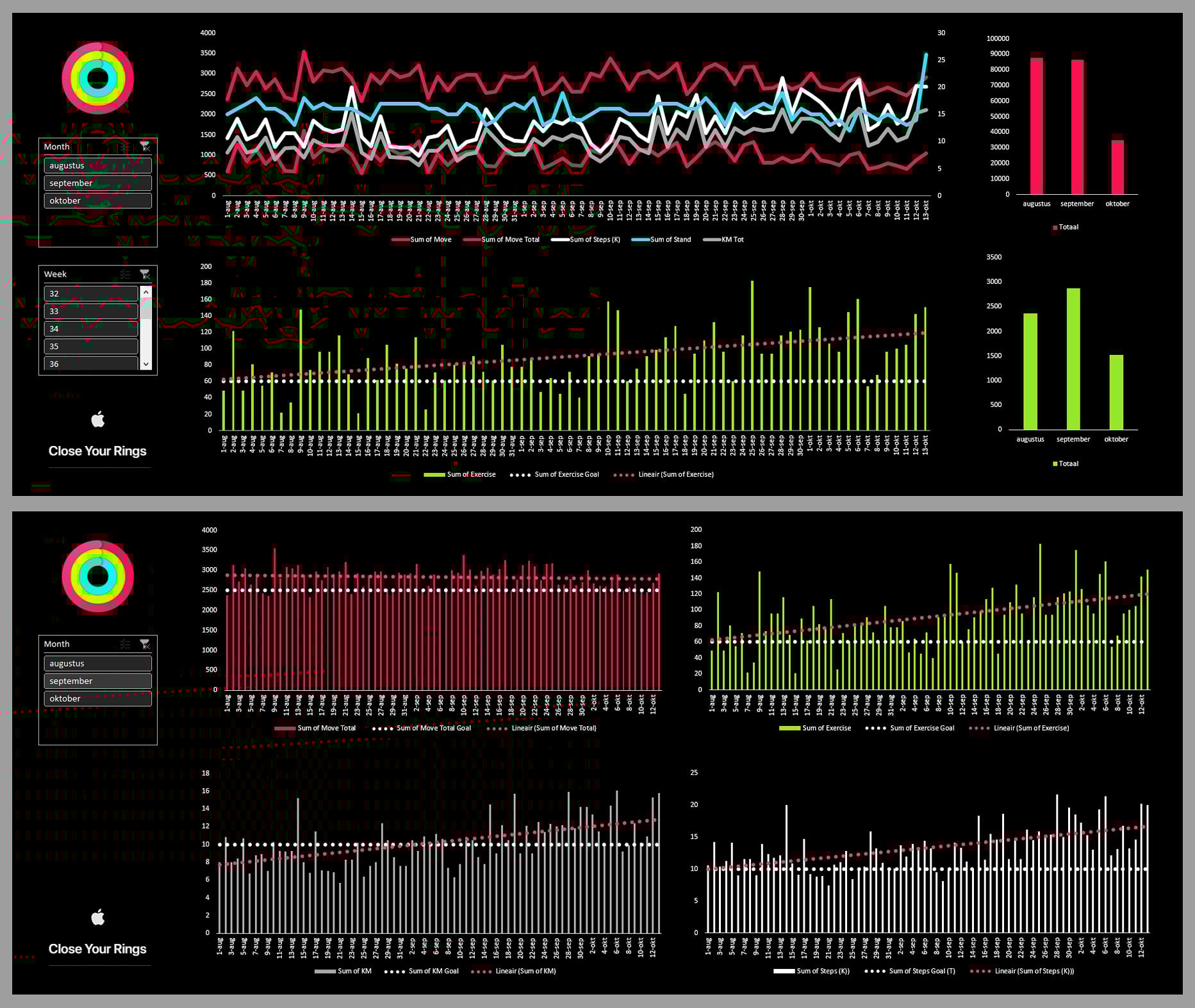Click the multi-select icon on lower Month slicer
This screenshot has height=1008, width=1195.
point(126,644)
